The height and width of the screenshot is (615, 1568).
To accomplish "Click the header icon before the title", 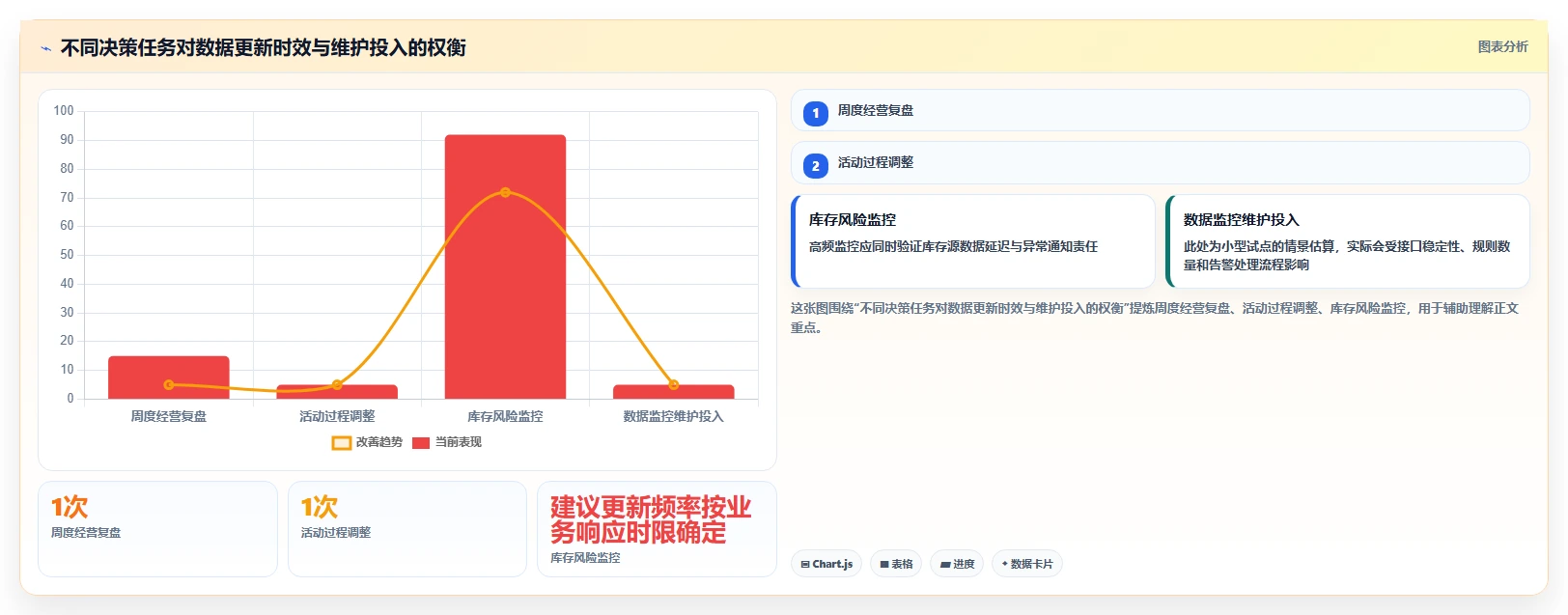I will click(x=45, y=48).
